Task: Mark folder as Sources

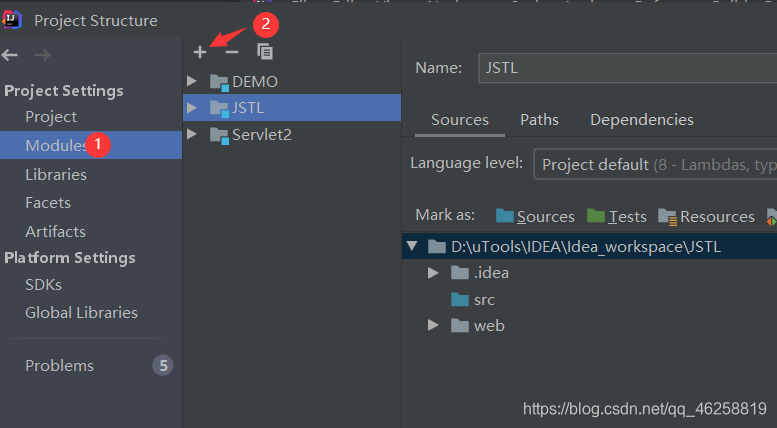Action: click(x=535, y=216)
